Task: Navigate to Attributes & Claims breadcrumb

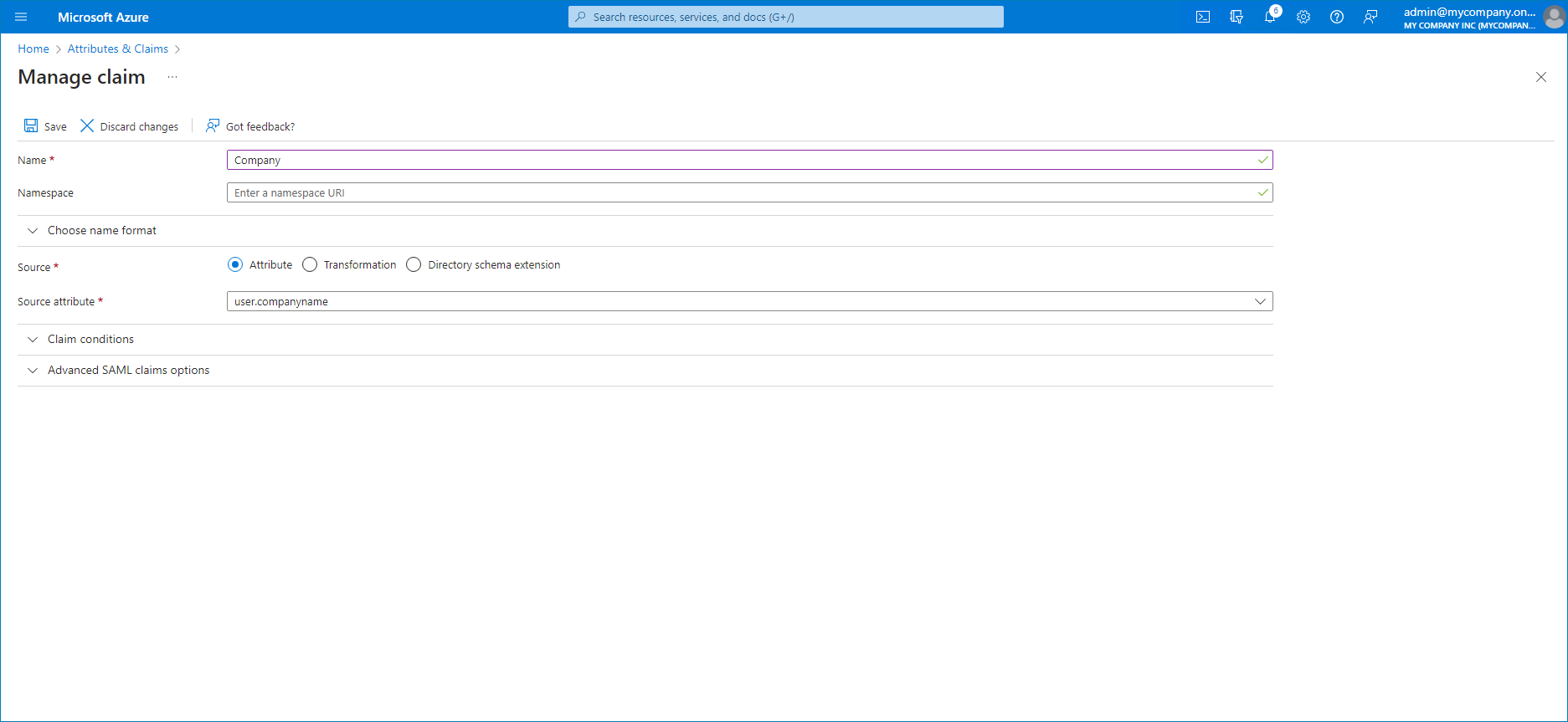Action: pyautogui.click(x=118, y=49)
